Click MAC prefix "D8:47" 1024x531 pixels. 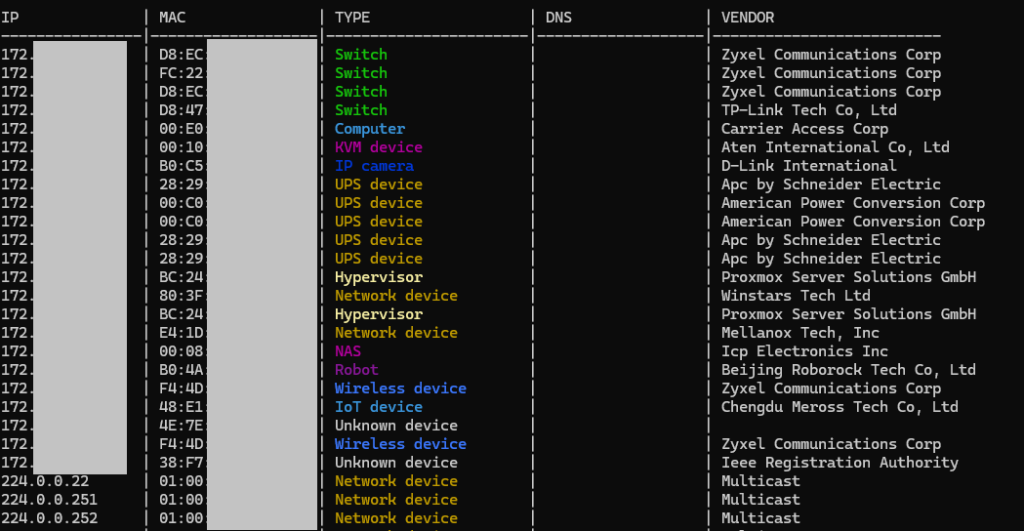pyautogui.click(x=182, y=110)
